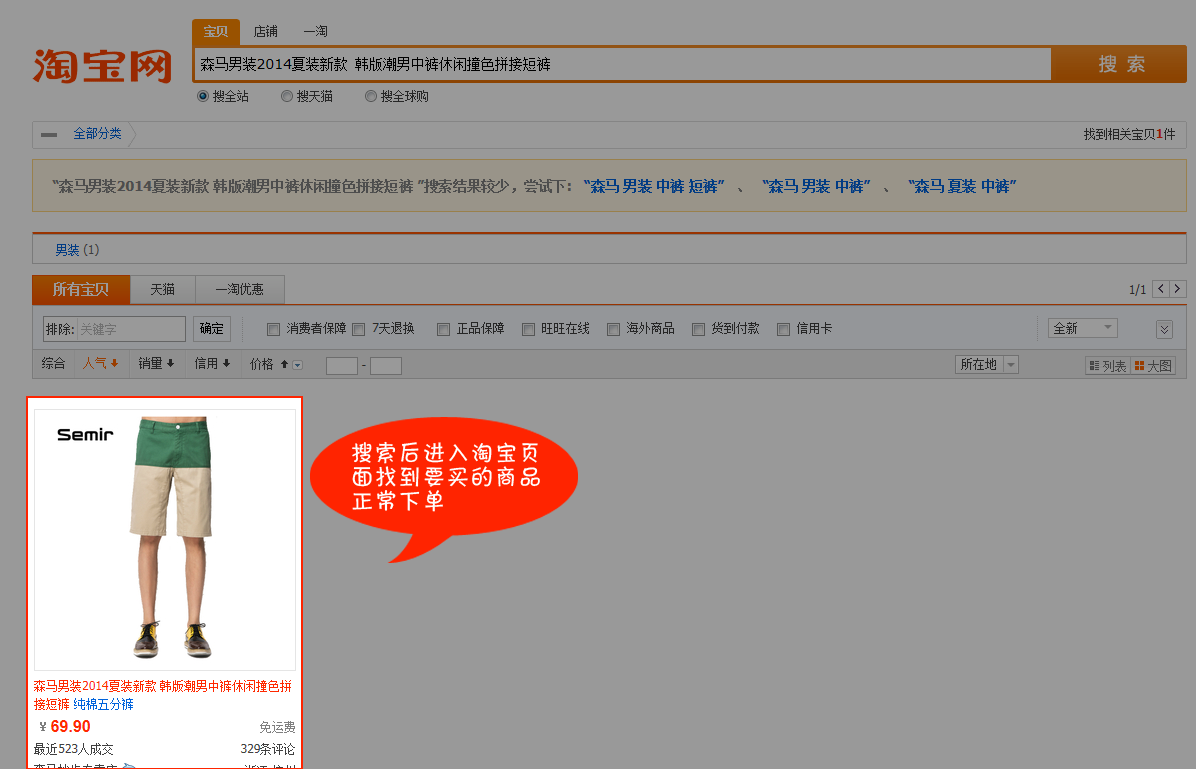Switch to the 店铺 search tab
The width and height of the screenshot is (1196, 769).
tap(265, 31)
